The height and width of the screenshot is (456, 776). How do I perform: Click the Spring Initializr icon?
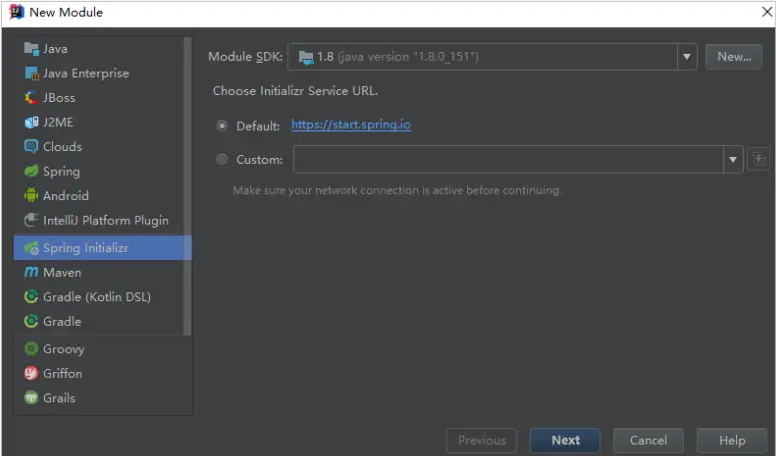pyautogui.click(x=31, y=248)
